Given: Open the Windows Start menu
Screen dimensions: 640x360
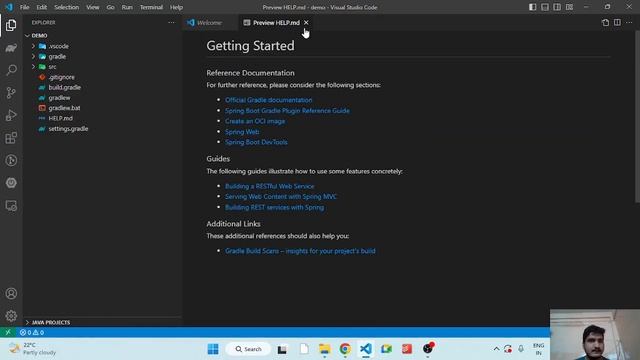Looking at the screenshot, I should [213, 349].
